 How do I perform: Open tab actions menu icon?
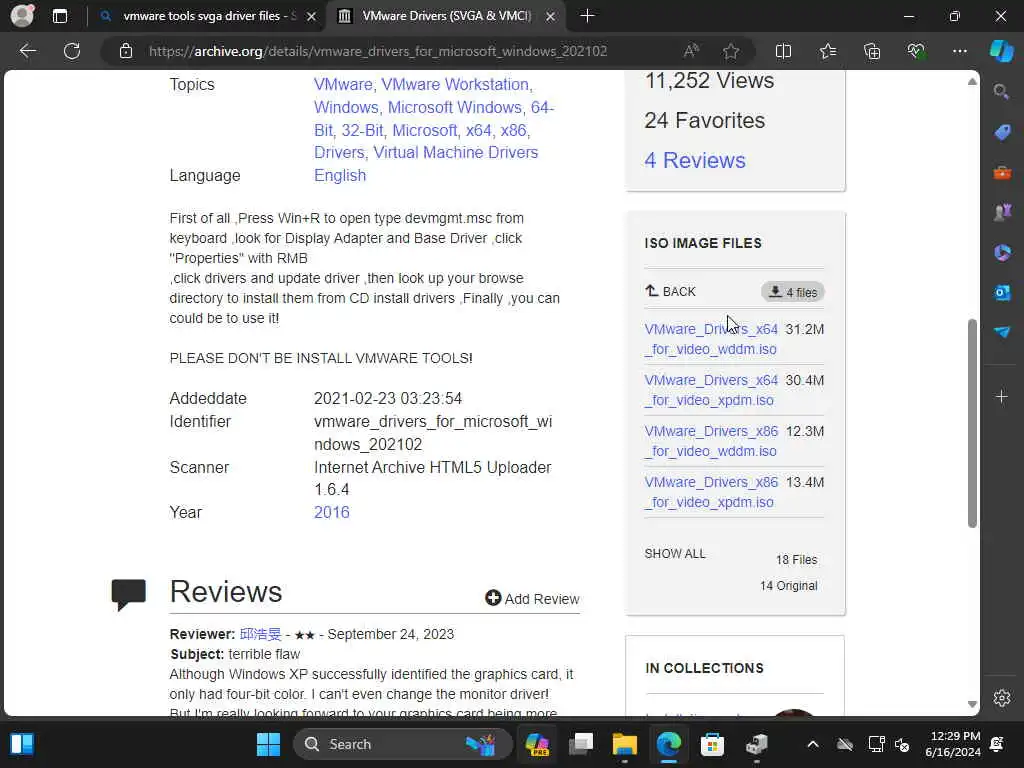click(60, 16)
